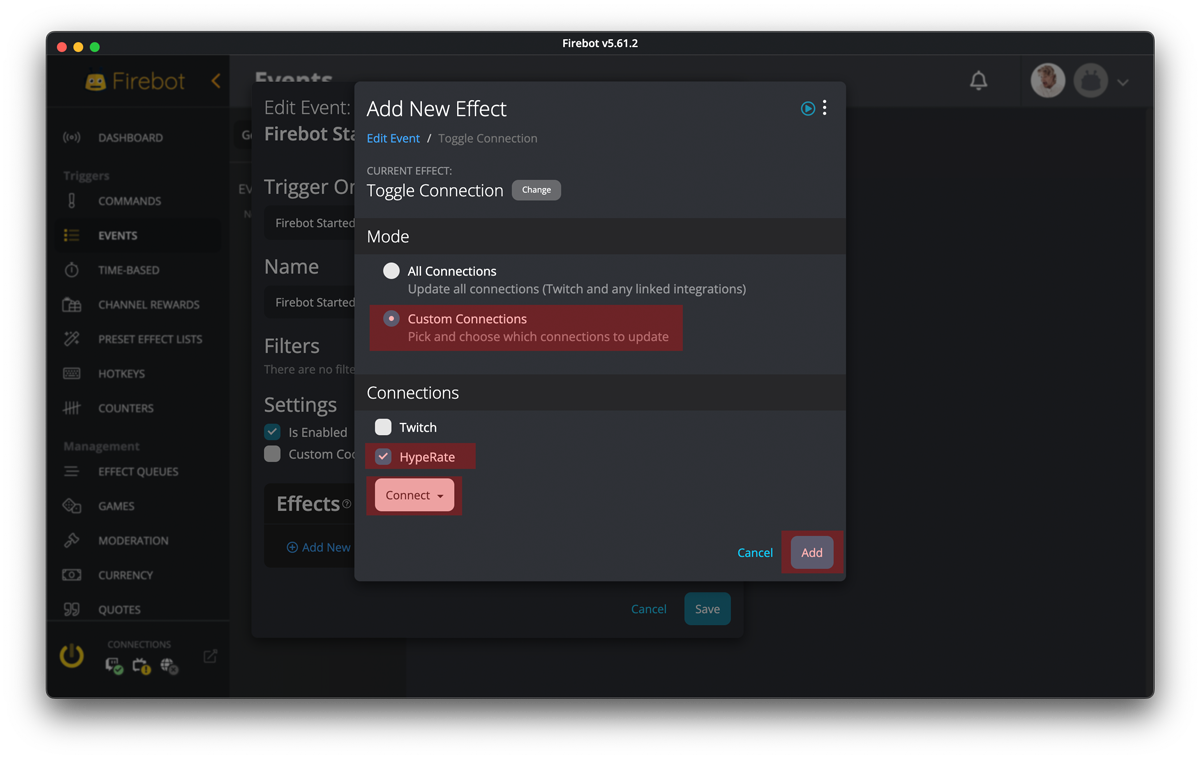
Task: Click the yellow power connection toggle icon
Action: point(72,656)
